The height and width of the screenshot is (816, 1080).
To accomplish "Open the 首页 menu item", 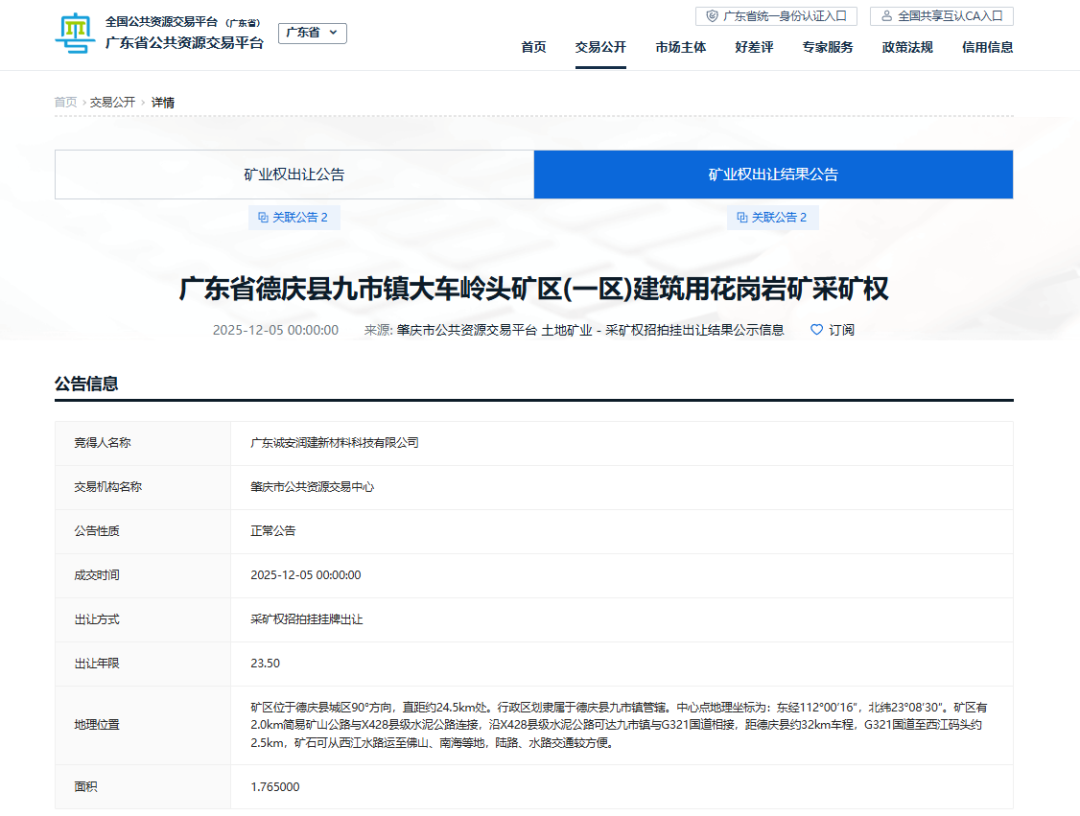I will (x=533, y=47).
